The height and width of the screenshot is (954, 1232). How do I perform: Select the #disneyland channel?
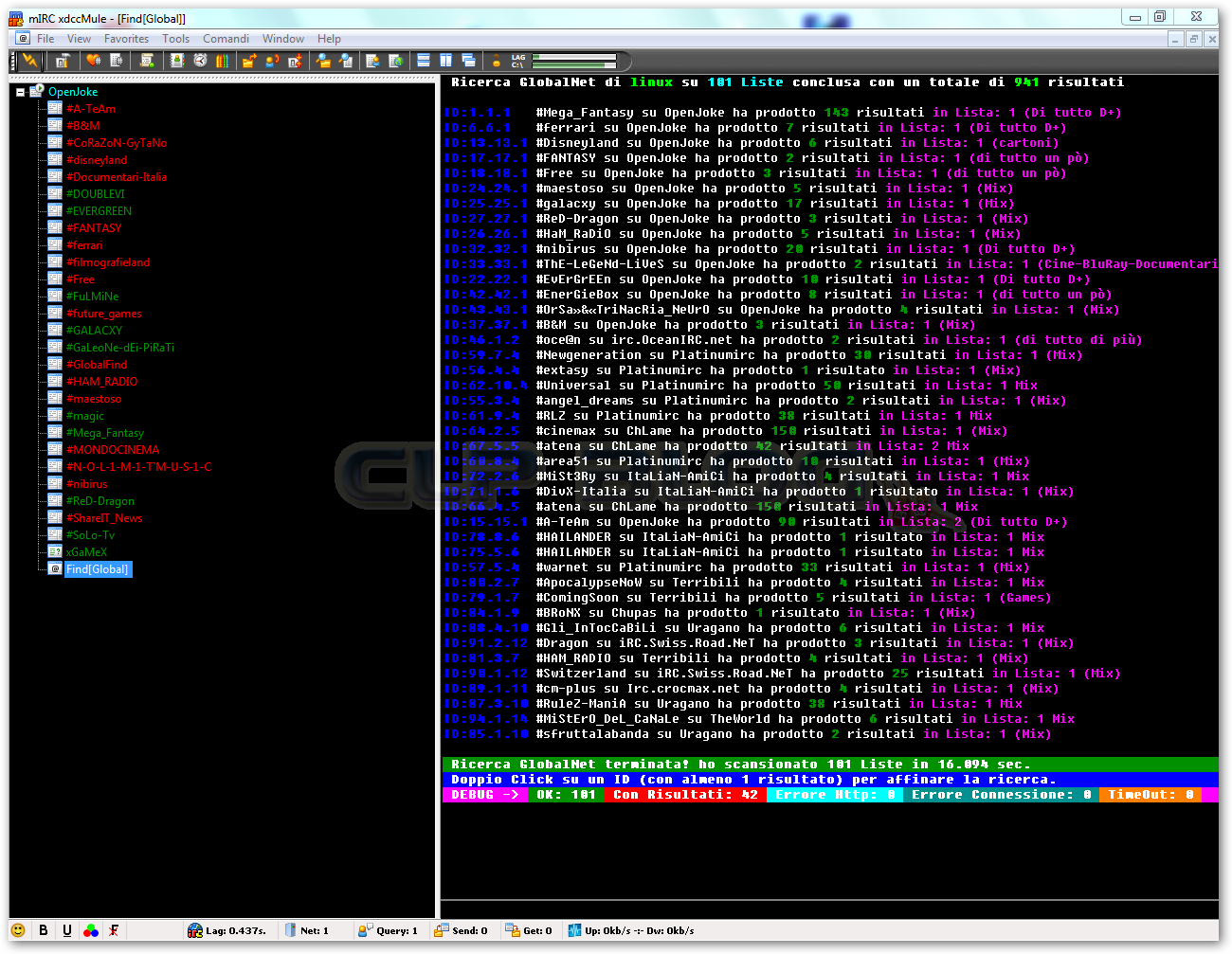[97, 160]
